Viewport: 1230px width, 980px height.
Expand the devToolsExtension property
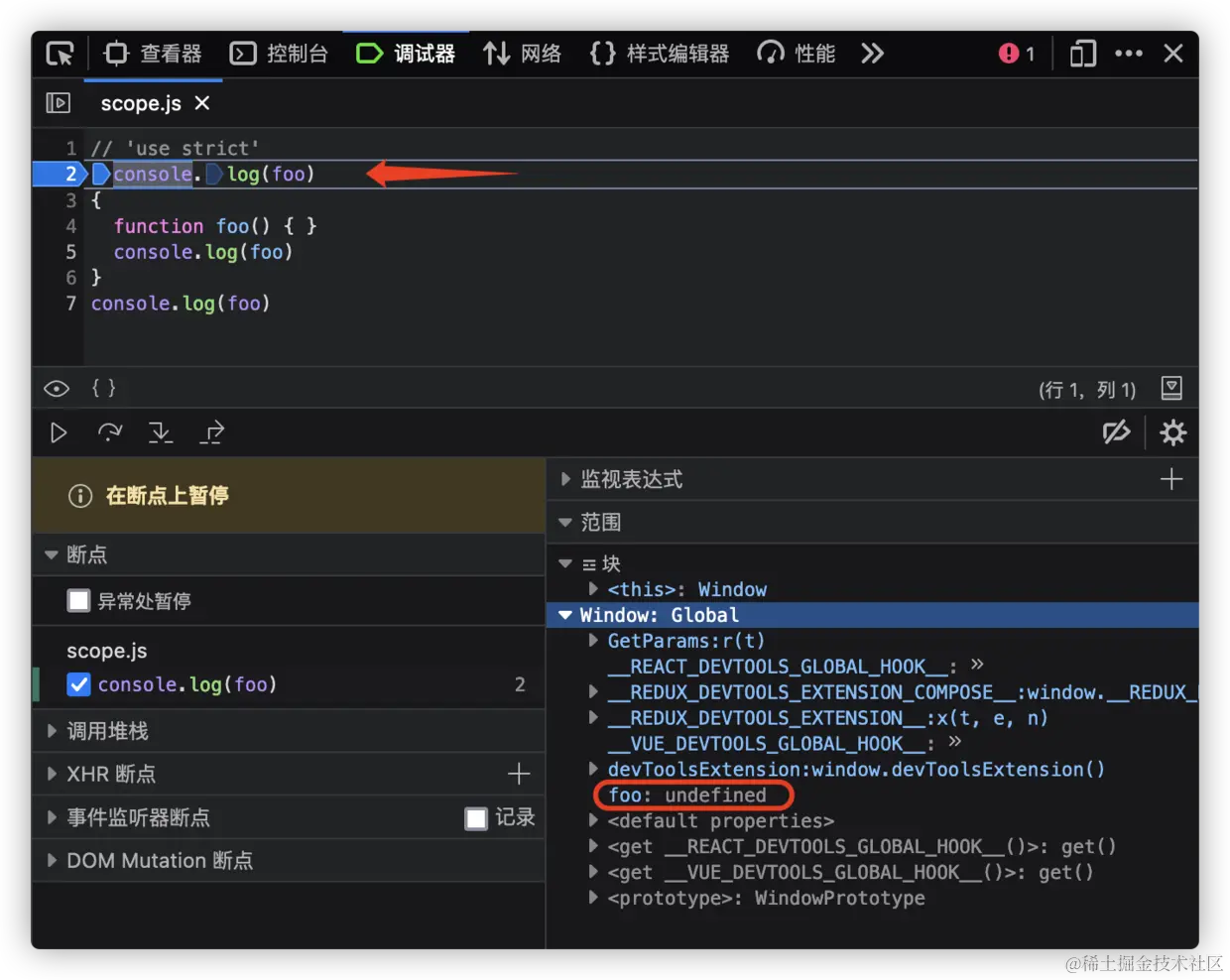point(593,769)
